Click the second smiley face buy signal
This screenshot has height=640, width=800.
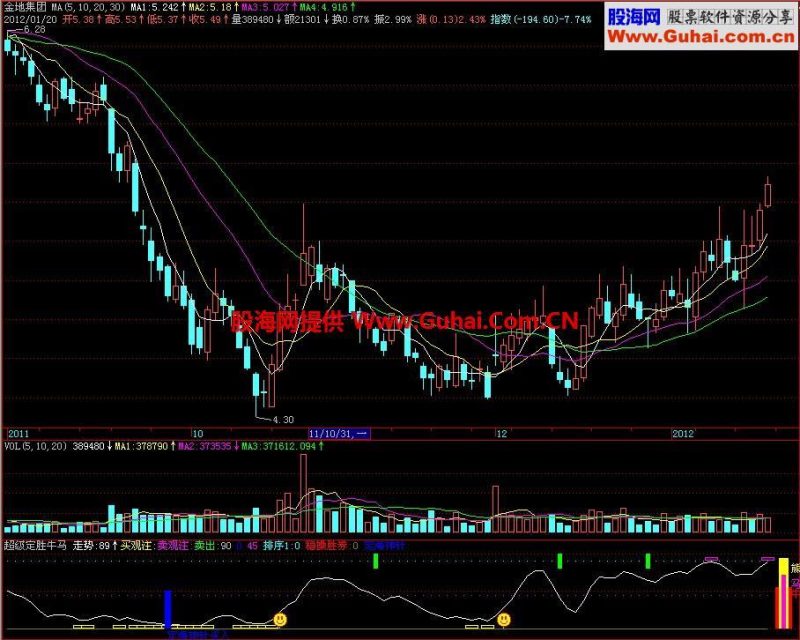point(504,620)
